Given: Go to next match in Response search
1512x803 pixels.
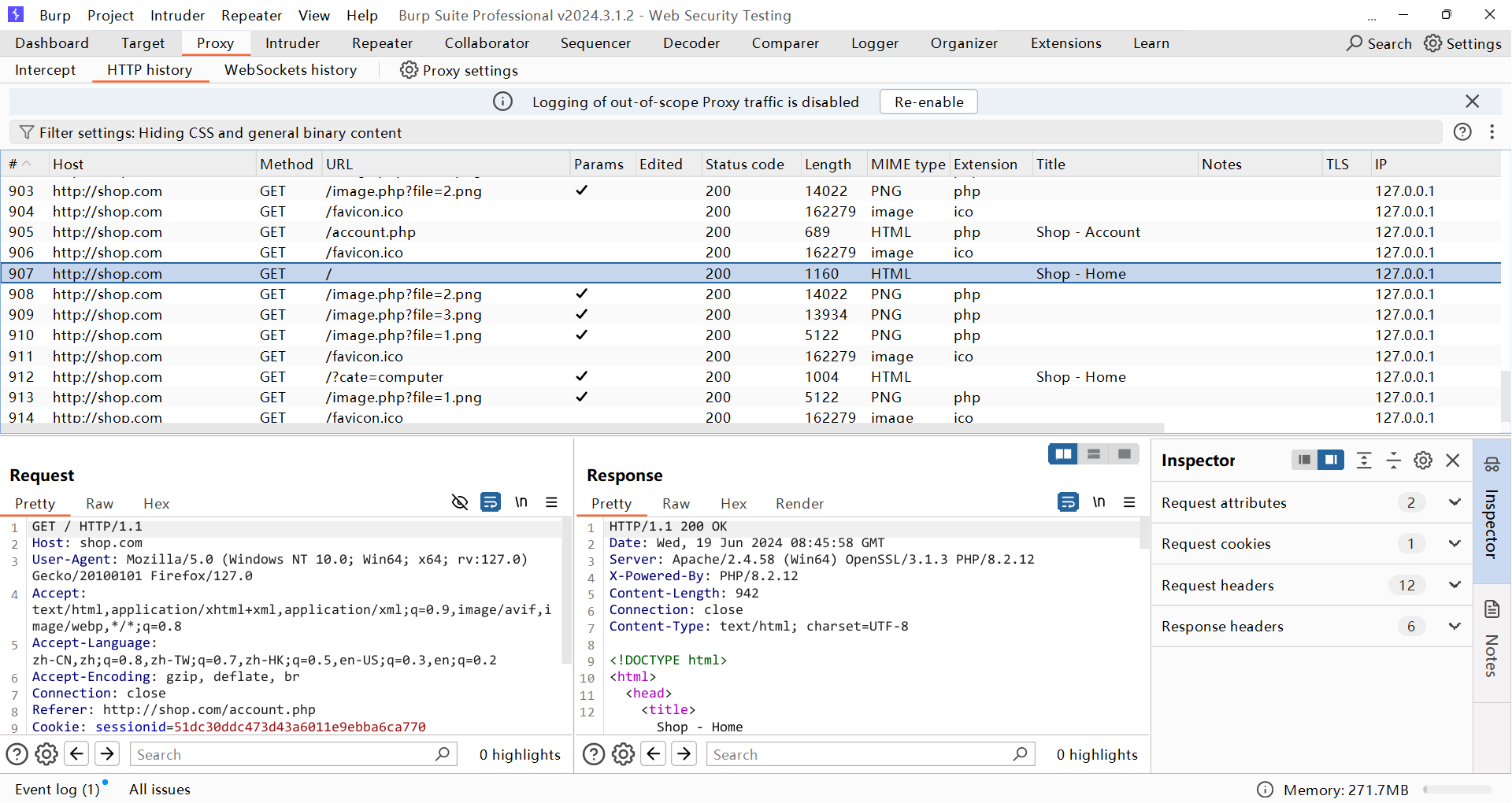Looking at the screenshot, I should click(684, 754).
